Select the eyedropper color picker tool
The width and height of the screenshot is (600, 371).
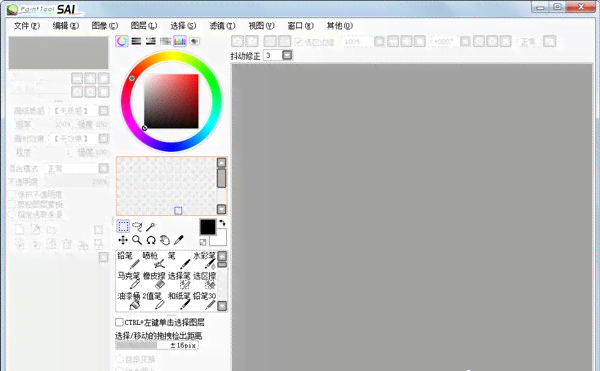179,240
